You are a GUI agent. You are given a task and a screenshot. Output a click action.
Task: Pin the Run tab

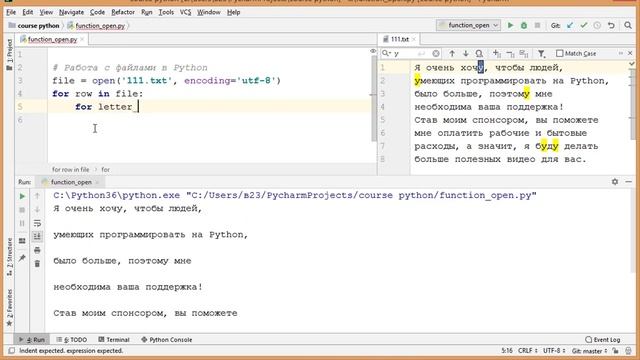pos(22,258)
